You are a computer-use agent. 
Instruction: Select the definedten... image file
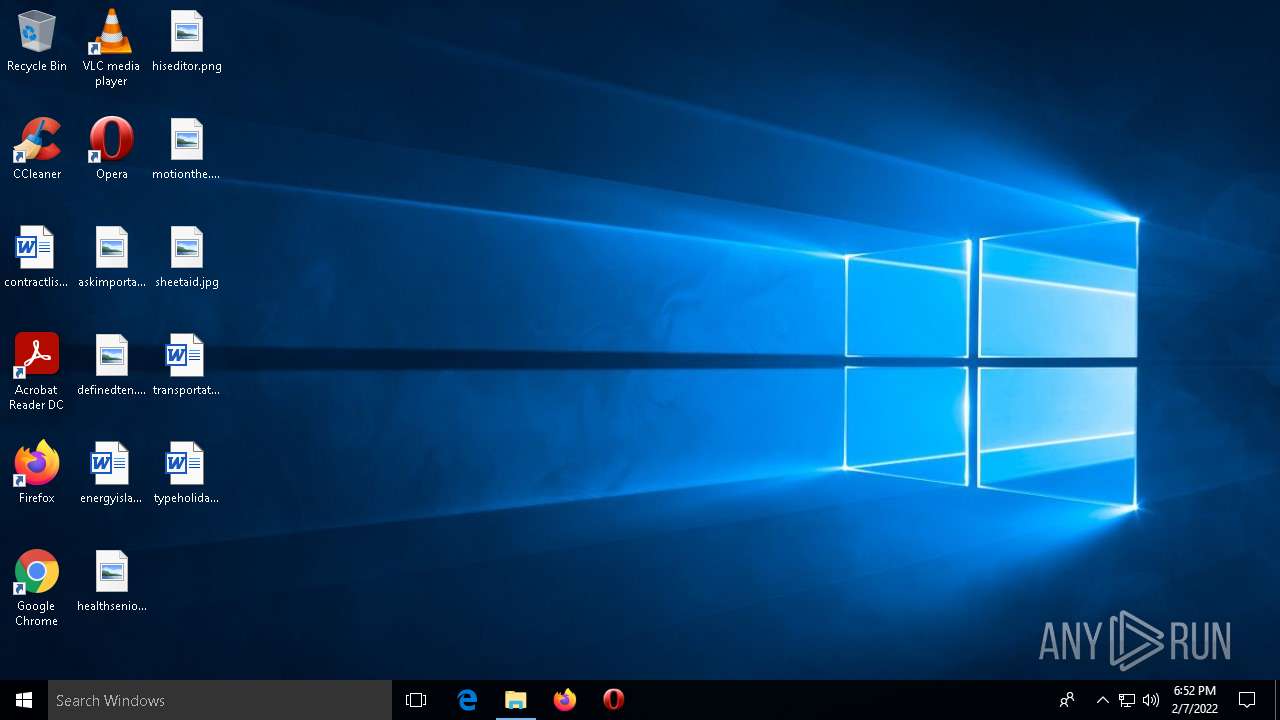click(111, 366)
